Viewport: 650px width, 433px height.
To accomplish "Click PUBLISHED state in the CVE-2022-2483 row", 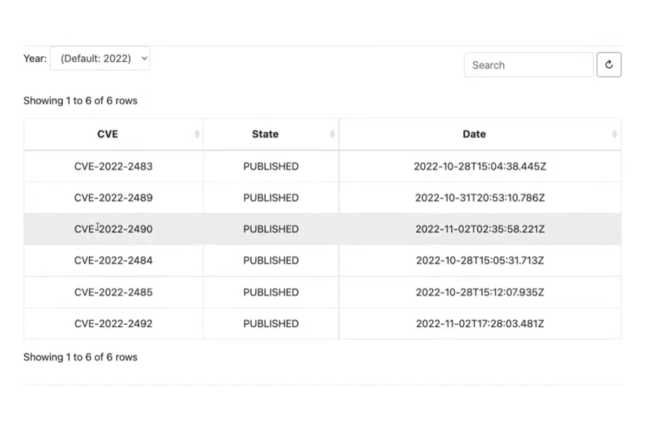I will (271, 166).
